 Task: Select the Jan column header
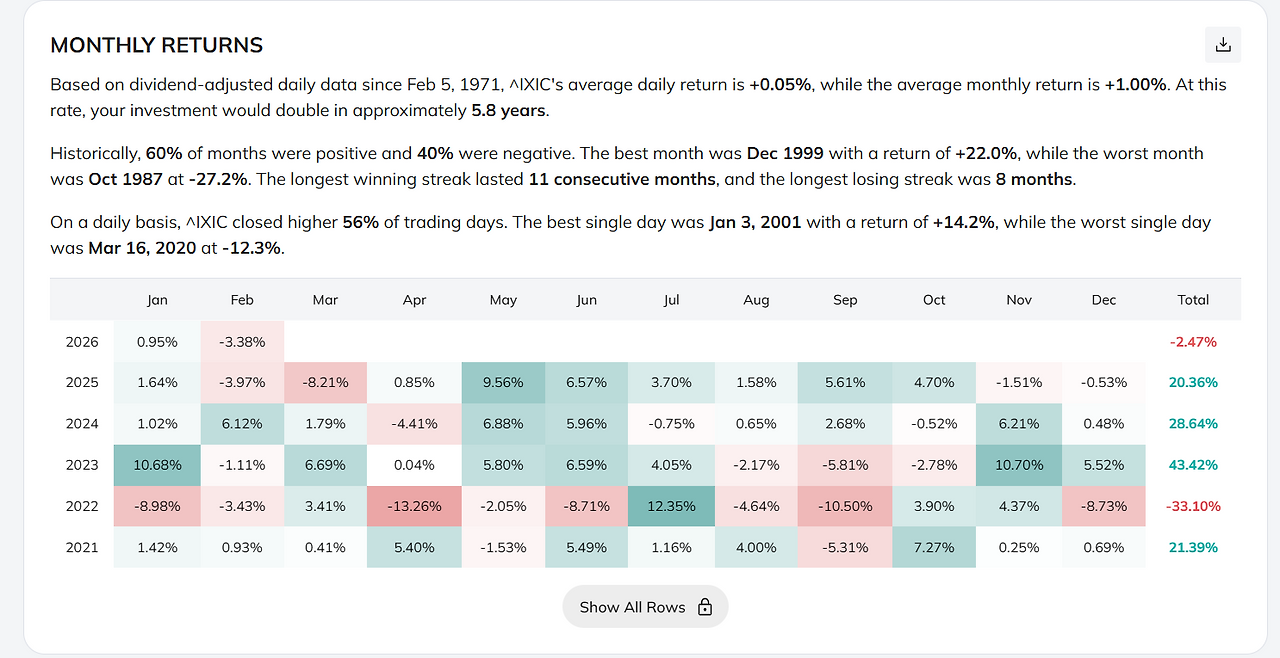pos(157,300)
